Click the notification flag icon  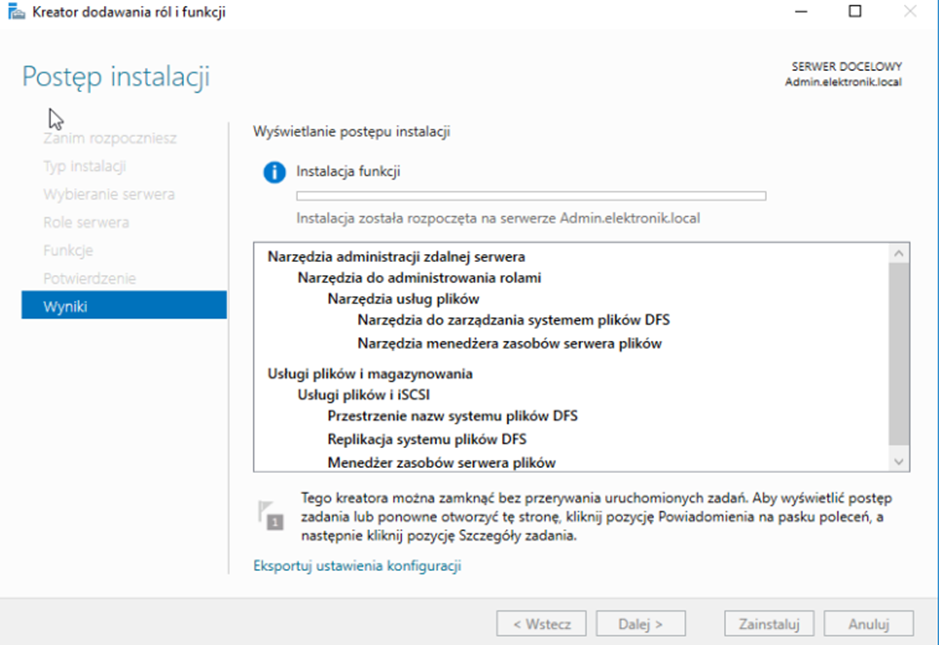click(268, 513)
